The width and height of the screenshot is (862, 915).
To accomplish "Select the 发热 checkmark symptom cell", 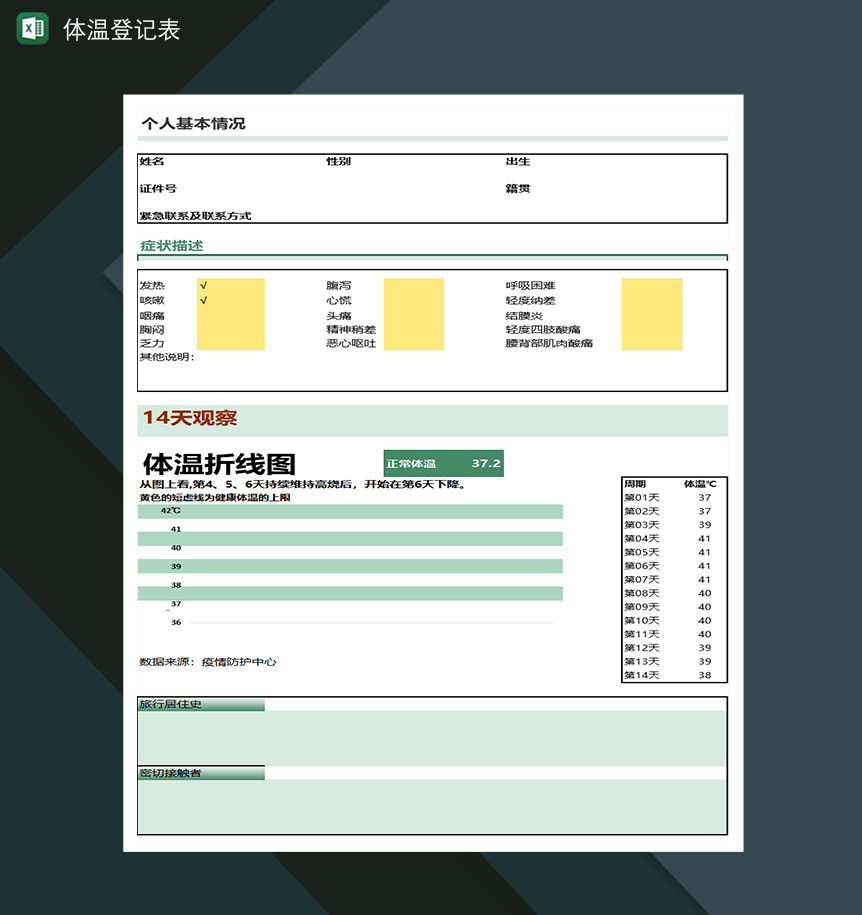I will point(203,283).
